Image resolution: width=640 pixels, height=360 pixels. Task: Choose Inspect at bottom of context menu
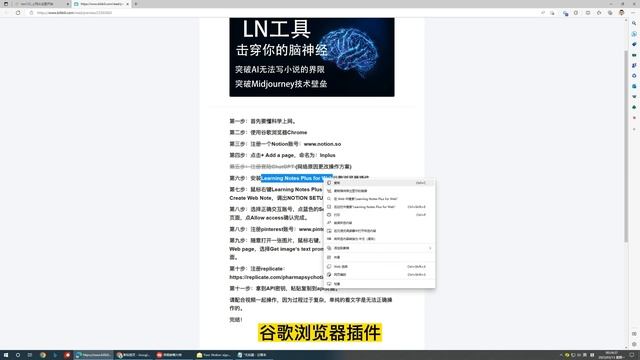point(380,284)
